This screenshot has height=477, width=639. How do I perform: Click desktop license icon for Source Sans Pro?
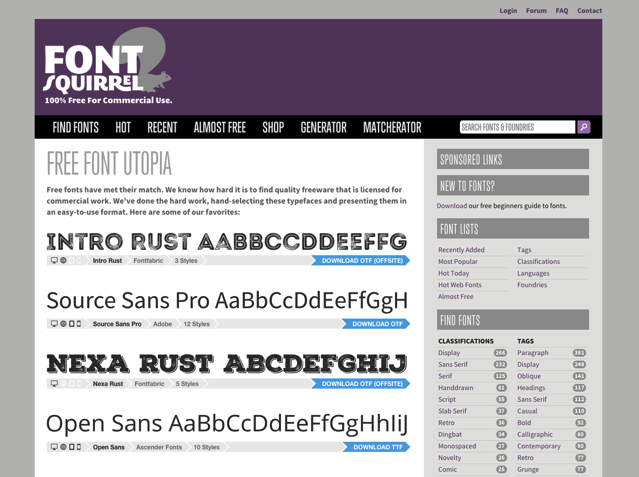pyautogui.click(x=54, y=324)
